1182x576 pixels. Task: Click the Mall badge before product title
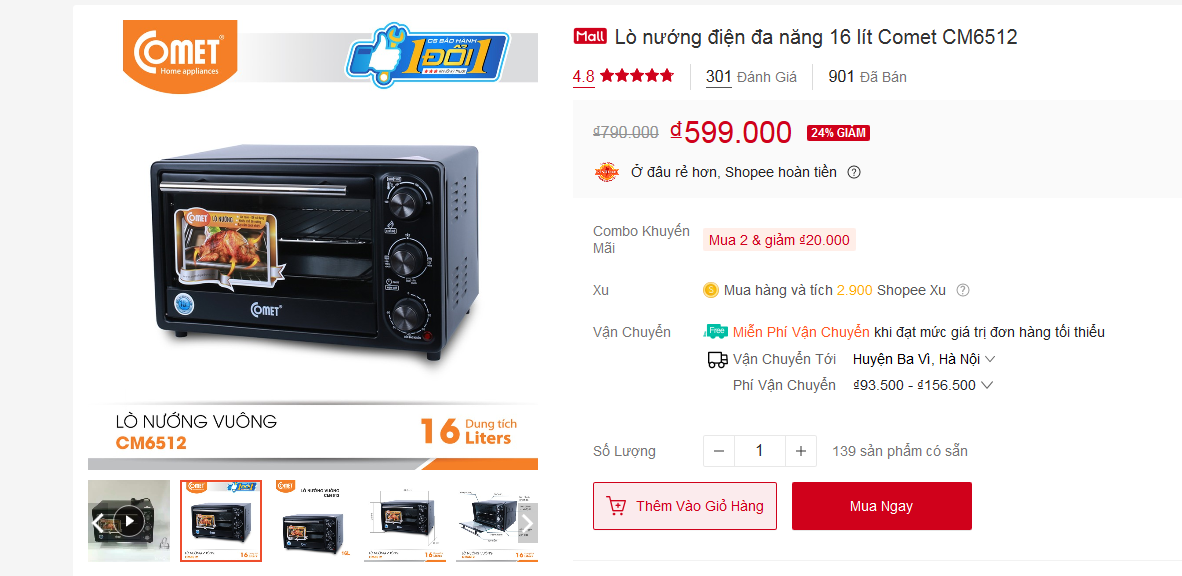pyautogui.click(x=590, y=36)
